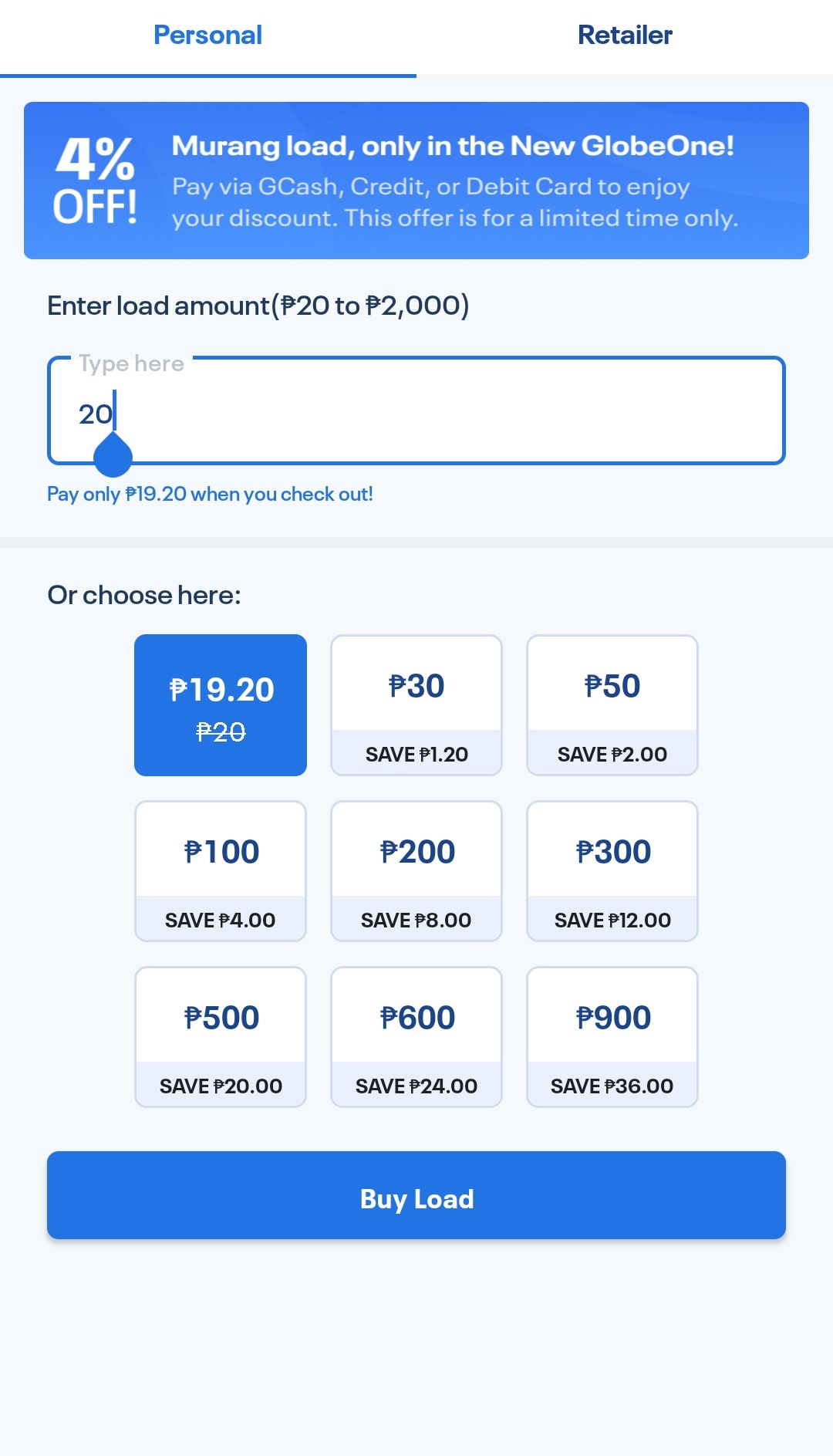Open the Retailer tab
This screenshot has width=833, height=1456.
(x=625, y=35)
